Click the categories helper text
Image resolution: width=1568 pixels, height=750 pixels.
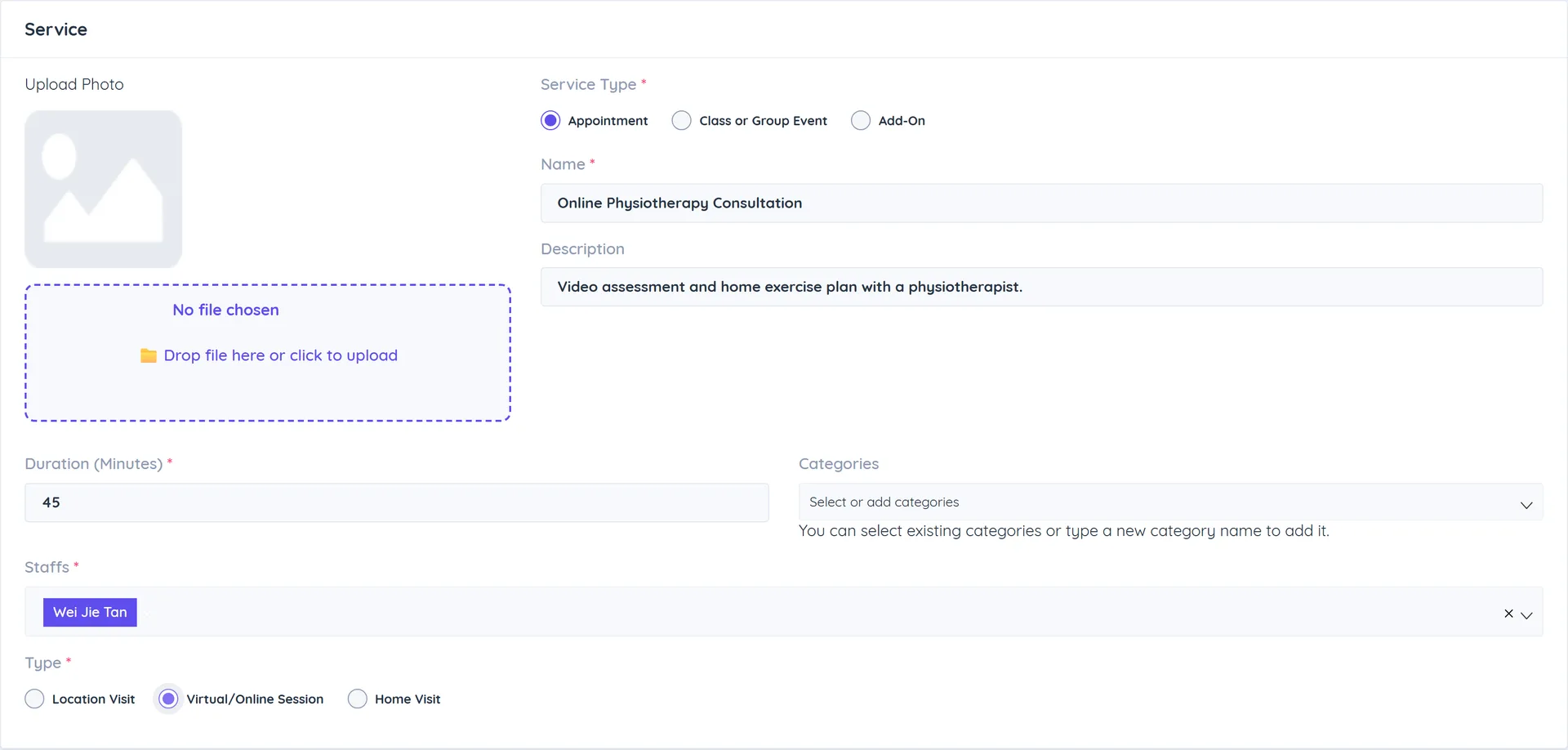tap(1063, 531)
